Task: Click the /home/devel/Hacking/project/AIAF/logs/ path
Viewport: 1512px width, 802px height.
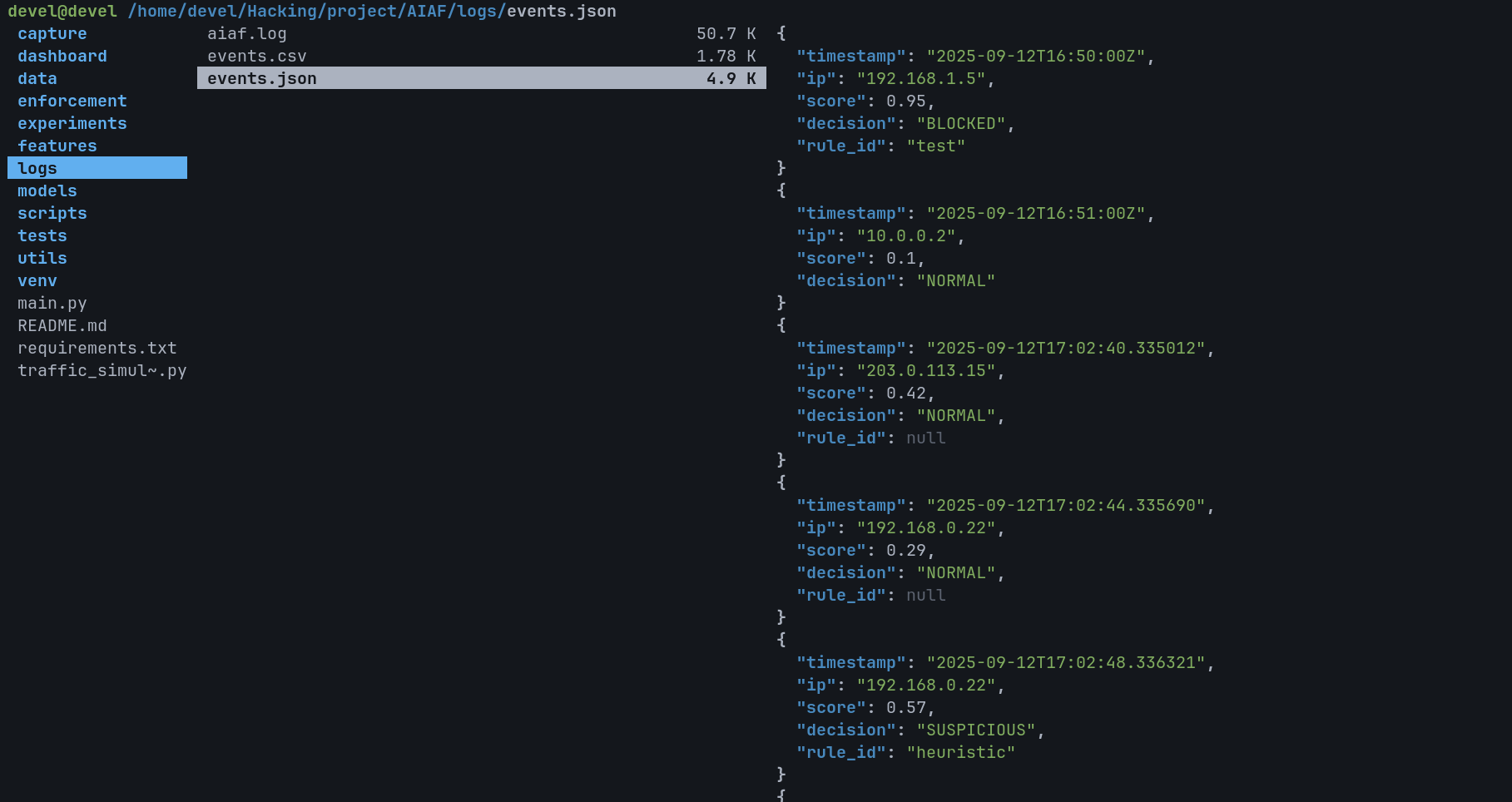Action: (x=317, y=12)
